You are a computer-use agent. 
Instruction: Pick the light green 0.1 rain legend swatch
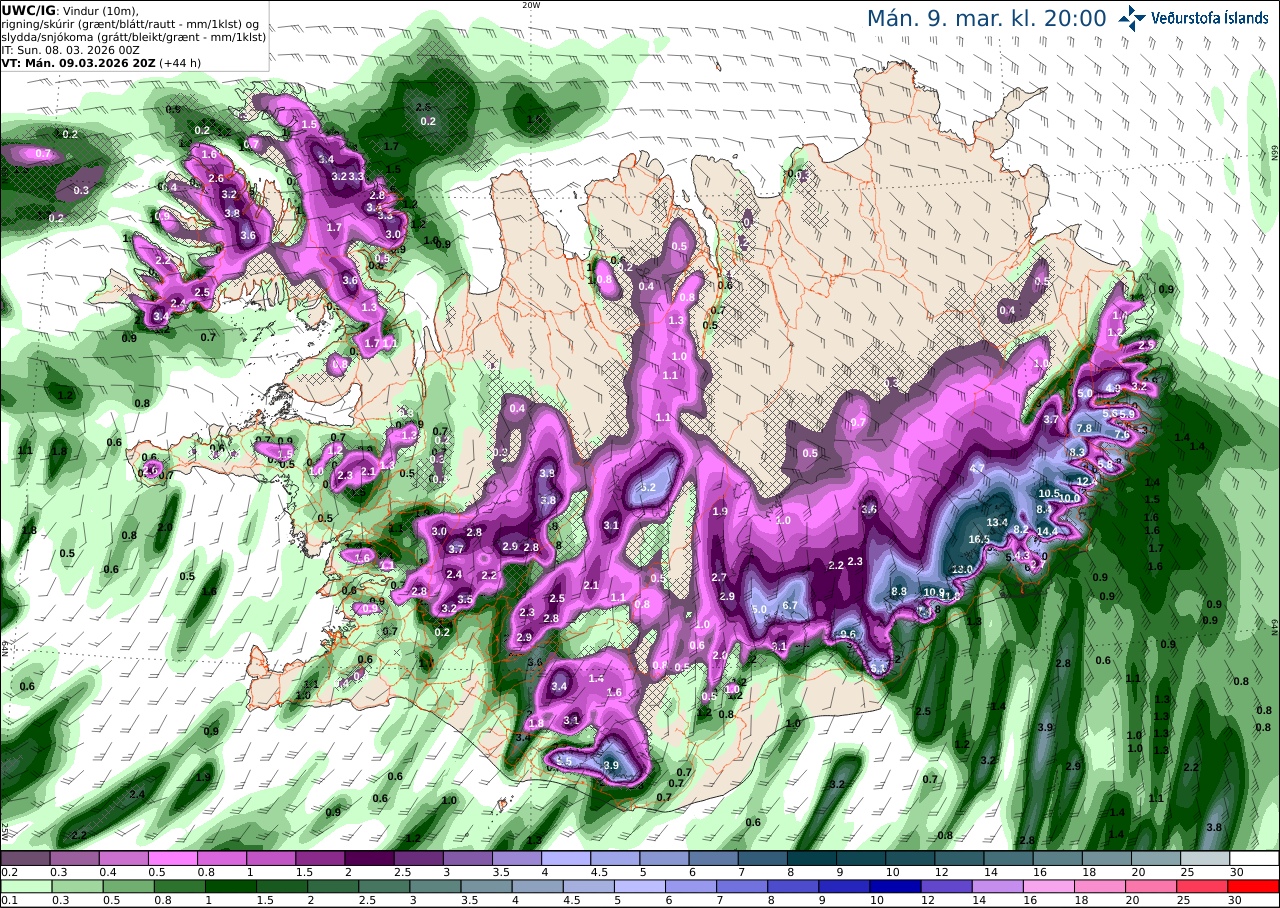click(x=25, y=886)
